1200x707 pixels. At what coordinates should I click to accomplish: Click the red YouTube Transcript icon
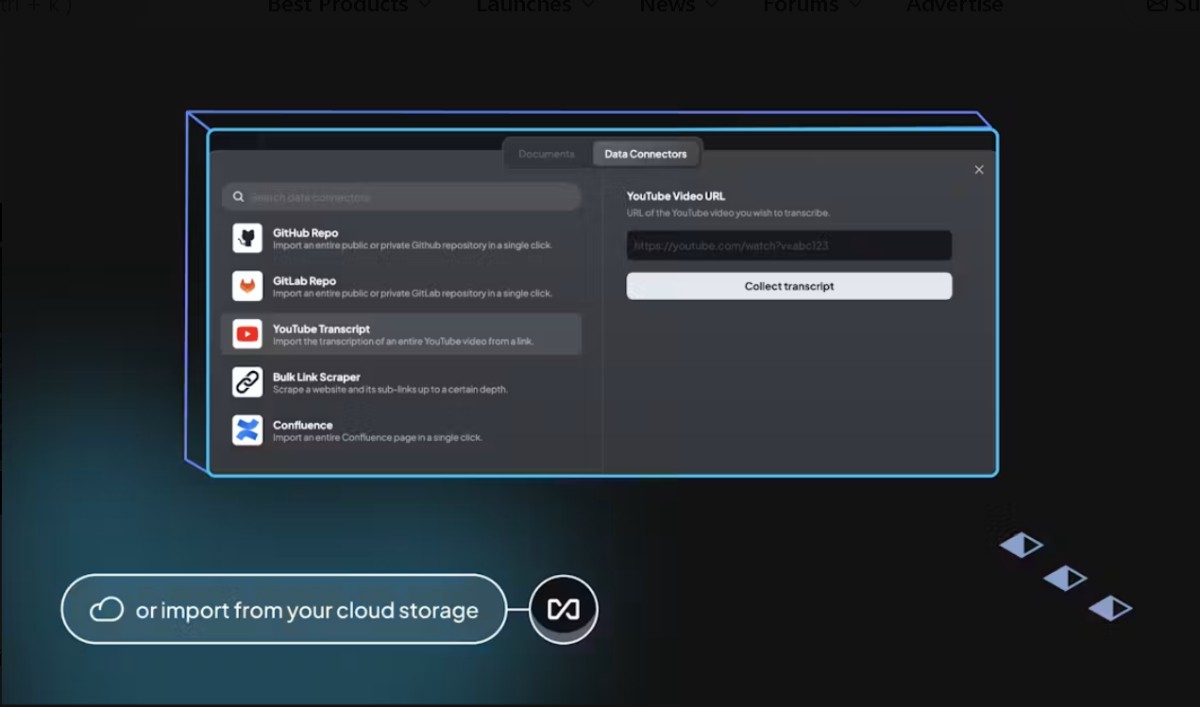pos(247,334)
